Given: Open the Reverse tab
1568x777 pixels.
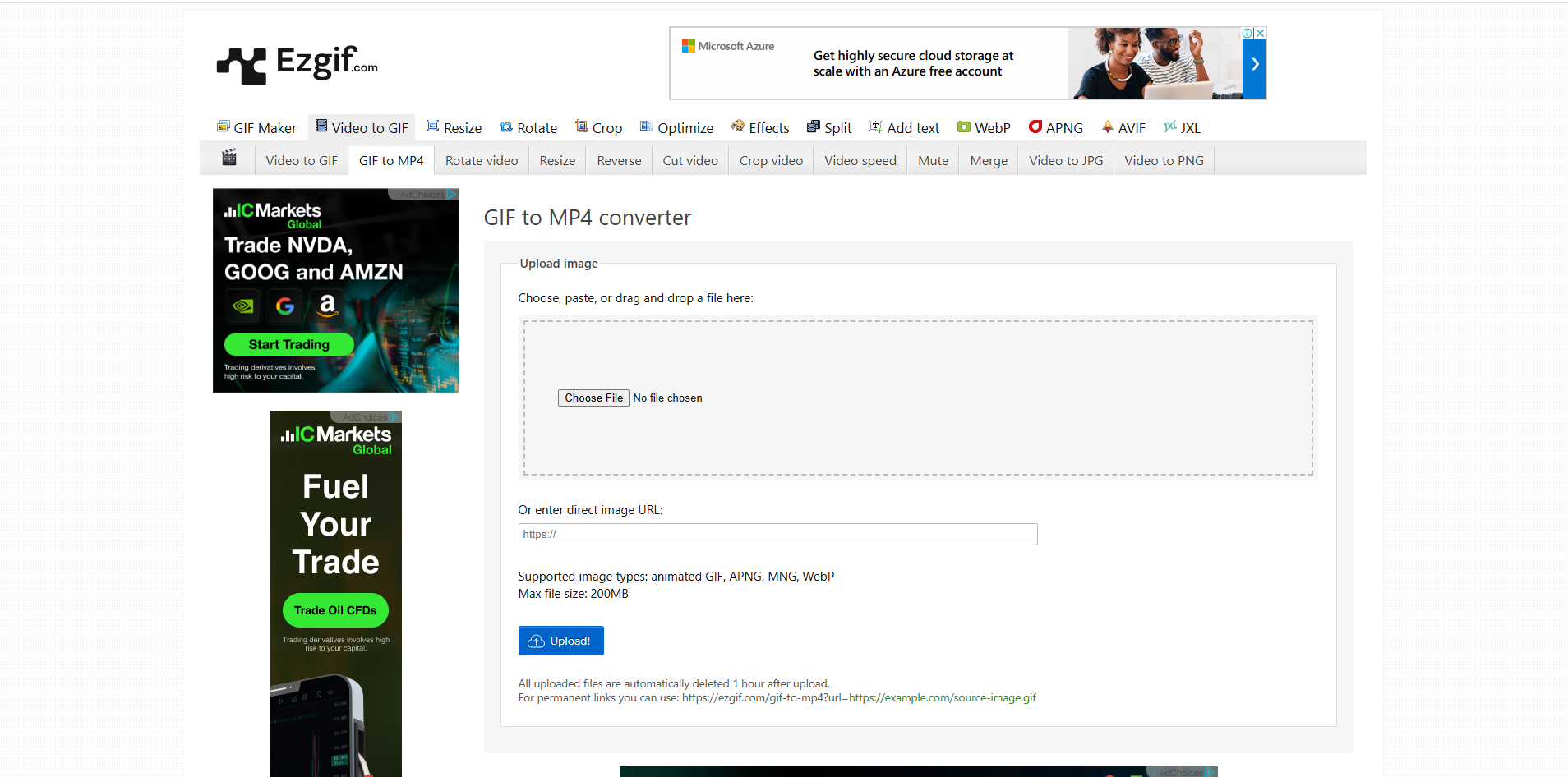Looking at the screenshot, I should [619, 161].
